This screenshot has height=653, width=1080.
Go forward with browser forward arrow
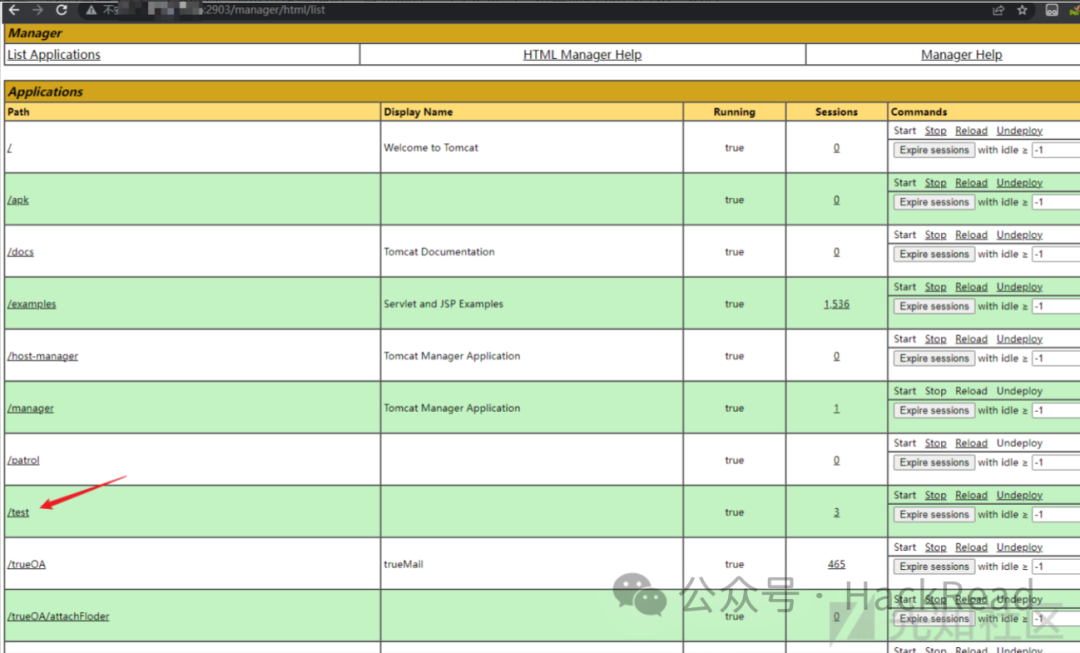[38, 10]
